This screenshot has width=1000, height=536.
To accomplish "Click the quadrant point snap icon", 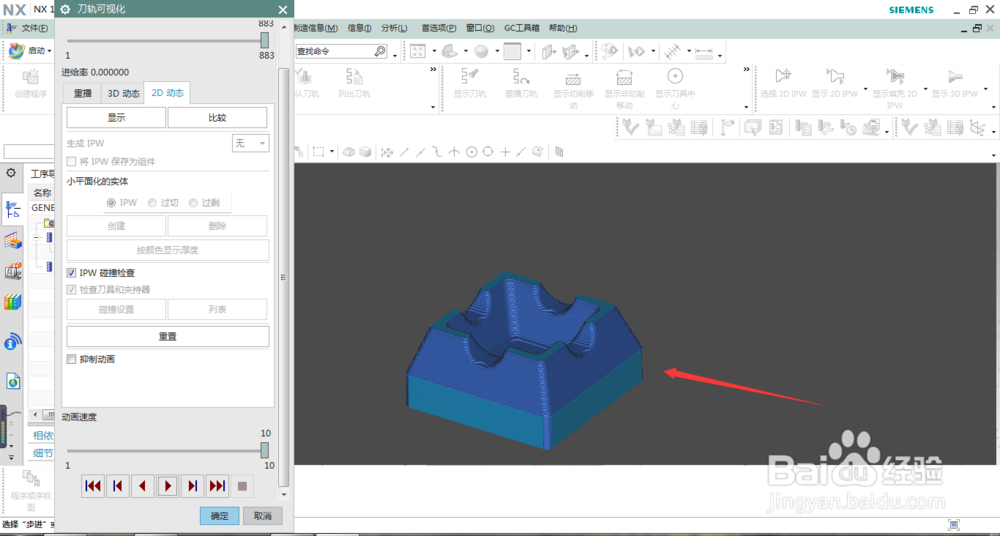I will point(488,152).
